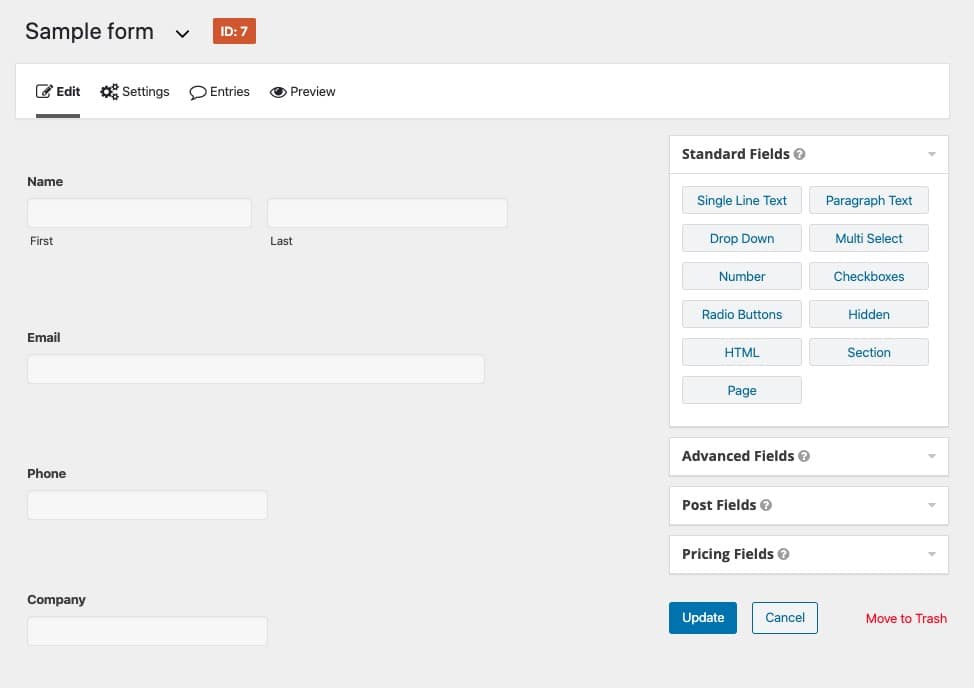Screen dimensions: 974x688
Task: Cancel the form changes
Action: click(x=784, y=618)
